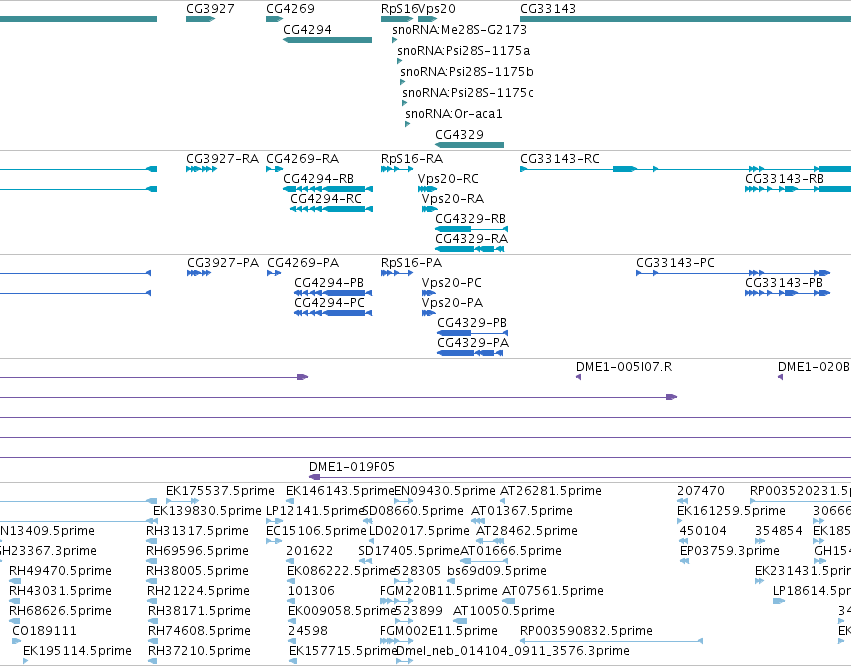This screenshot has height=666, width=851.
Task: Click the Vps20-RA transcript label
Action: pos(453,199)
